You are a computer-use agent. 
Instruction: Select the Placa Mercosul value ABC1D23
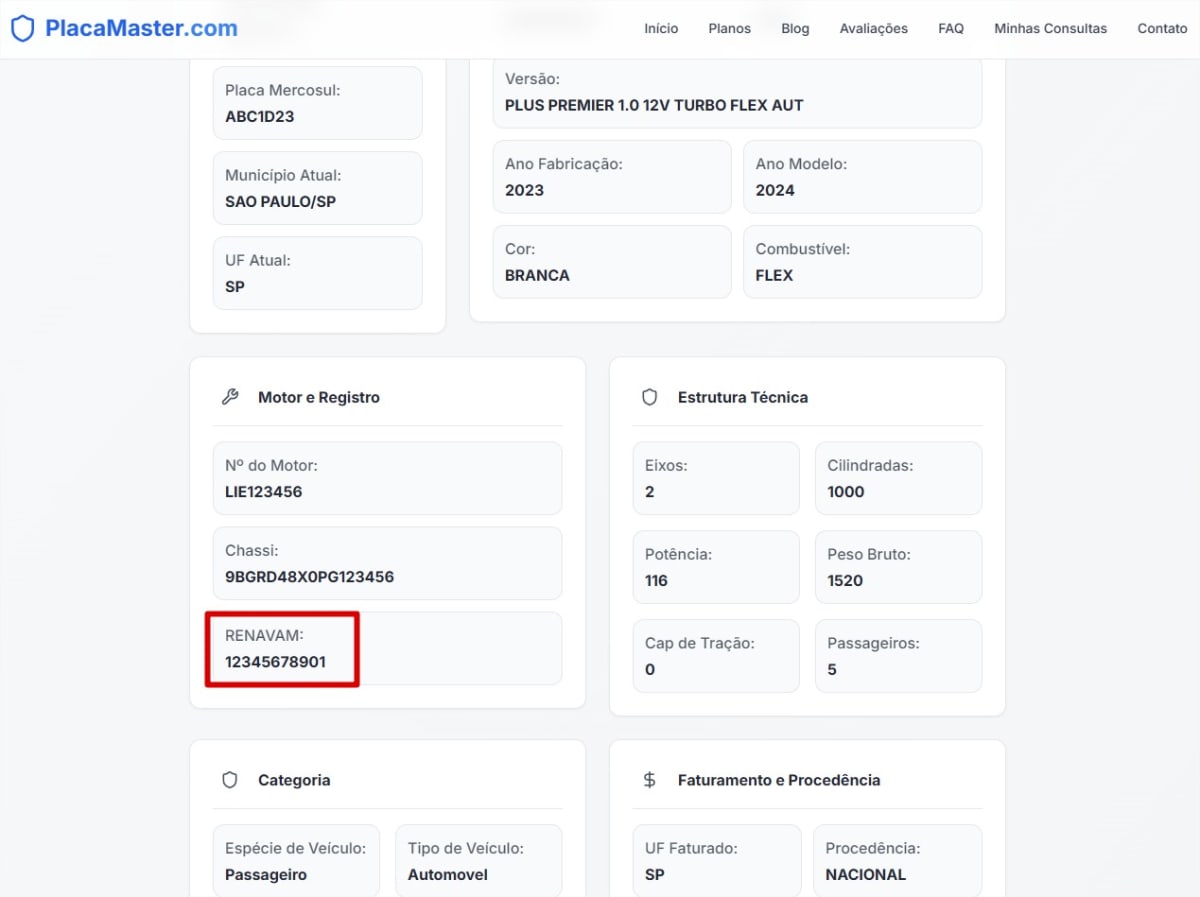click(260, 116)
